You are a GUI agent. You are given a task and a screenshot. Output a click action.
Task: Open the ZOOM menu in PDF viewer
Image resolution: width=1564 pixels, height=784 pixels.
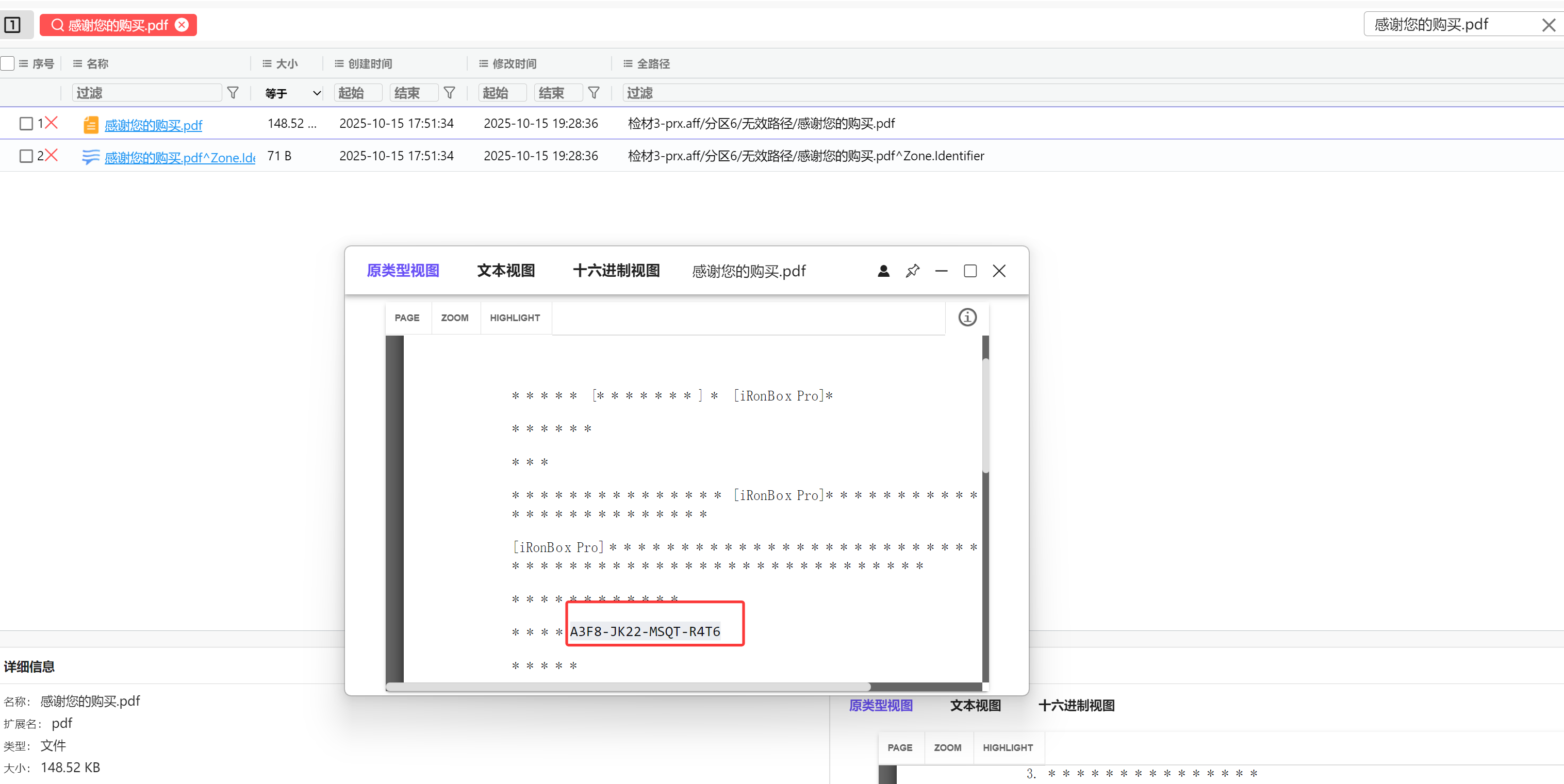coord(455,318)
